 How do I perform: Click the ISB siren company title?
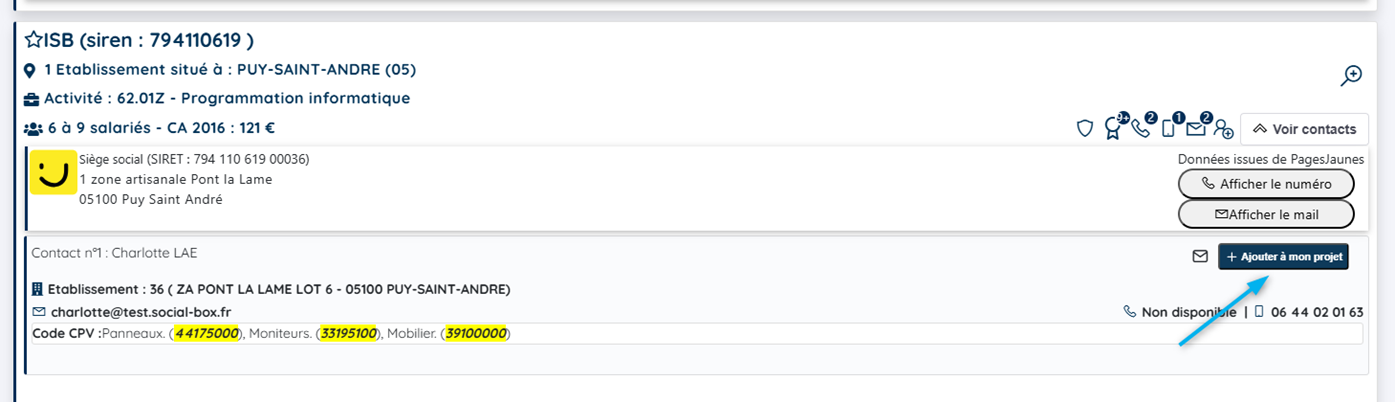(149, 40)
